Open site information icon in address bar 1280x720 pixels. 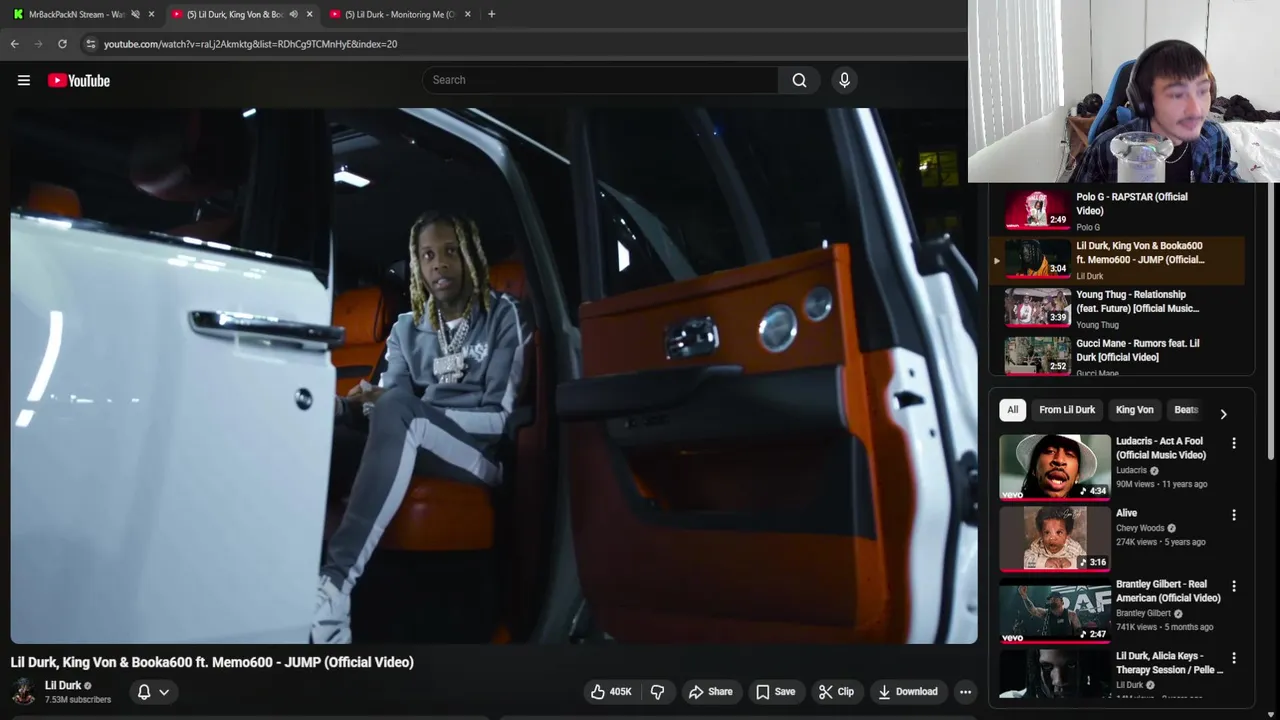[x=91, y=44]
